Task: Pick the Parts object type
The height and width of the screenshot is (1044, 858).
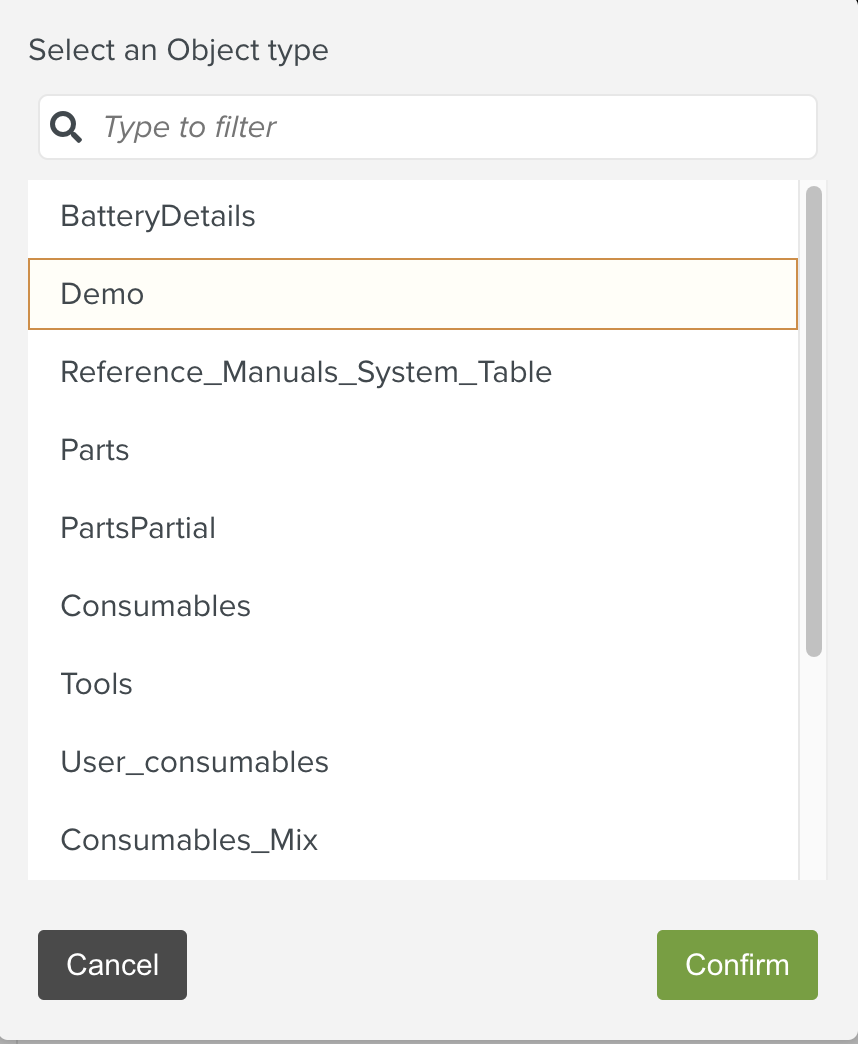Action: pos(95,450)
